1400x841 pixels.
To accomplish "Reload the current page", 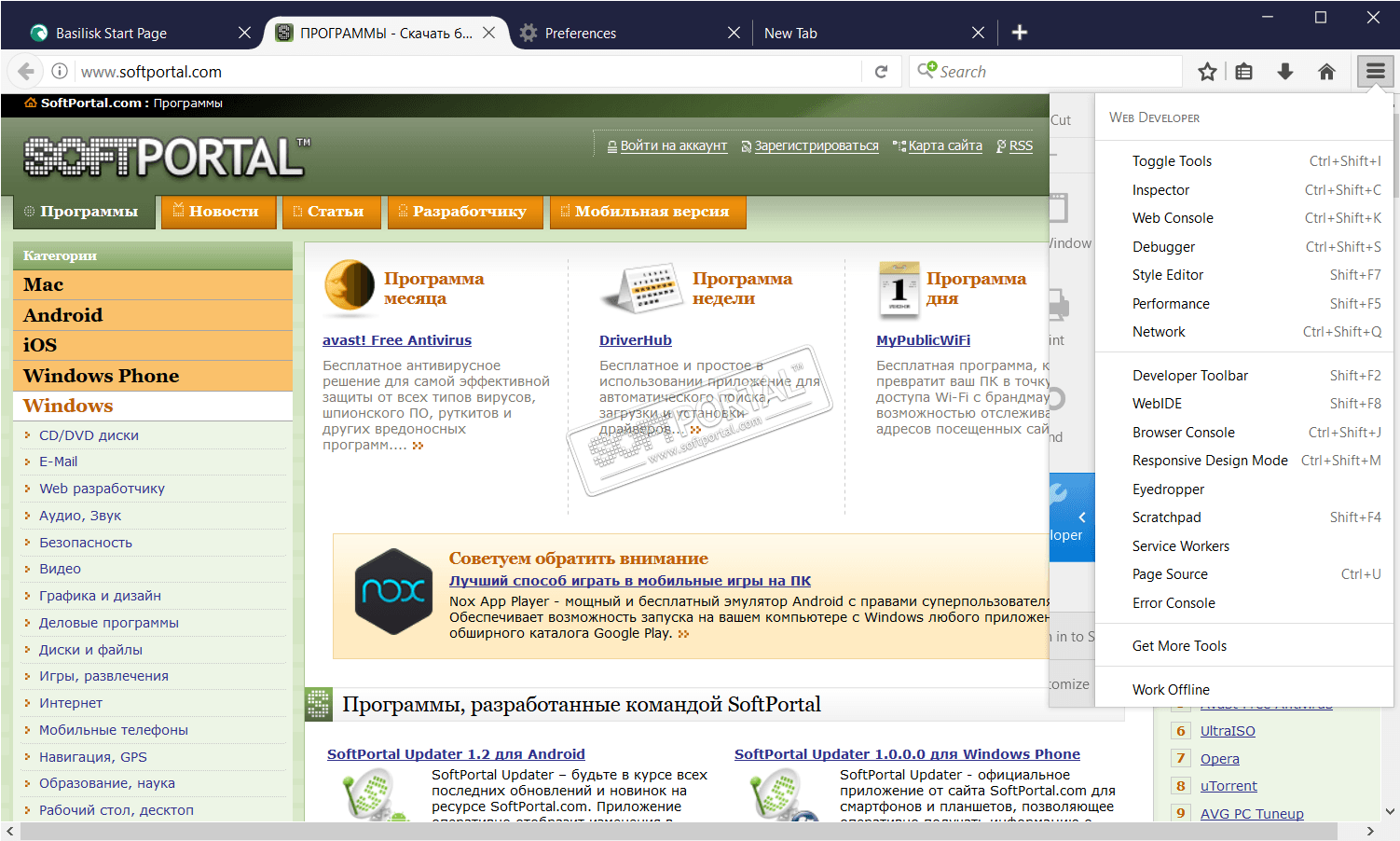I will [x=881, y=72].
